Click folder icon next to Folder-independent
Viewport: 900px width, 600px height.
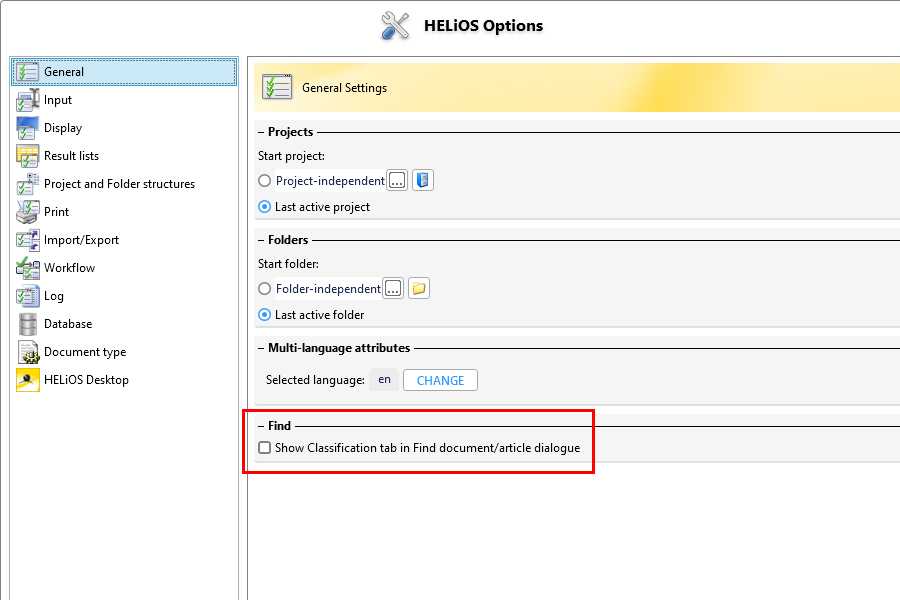point(419,288)
